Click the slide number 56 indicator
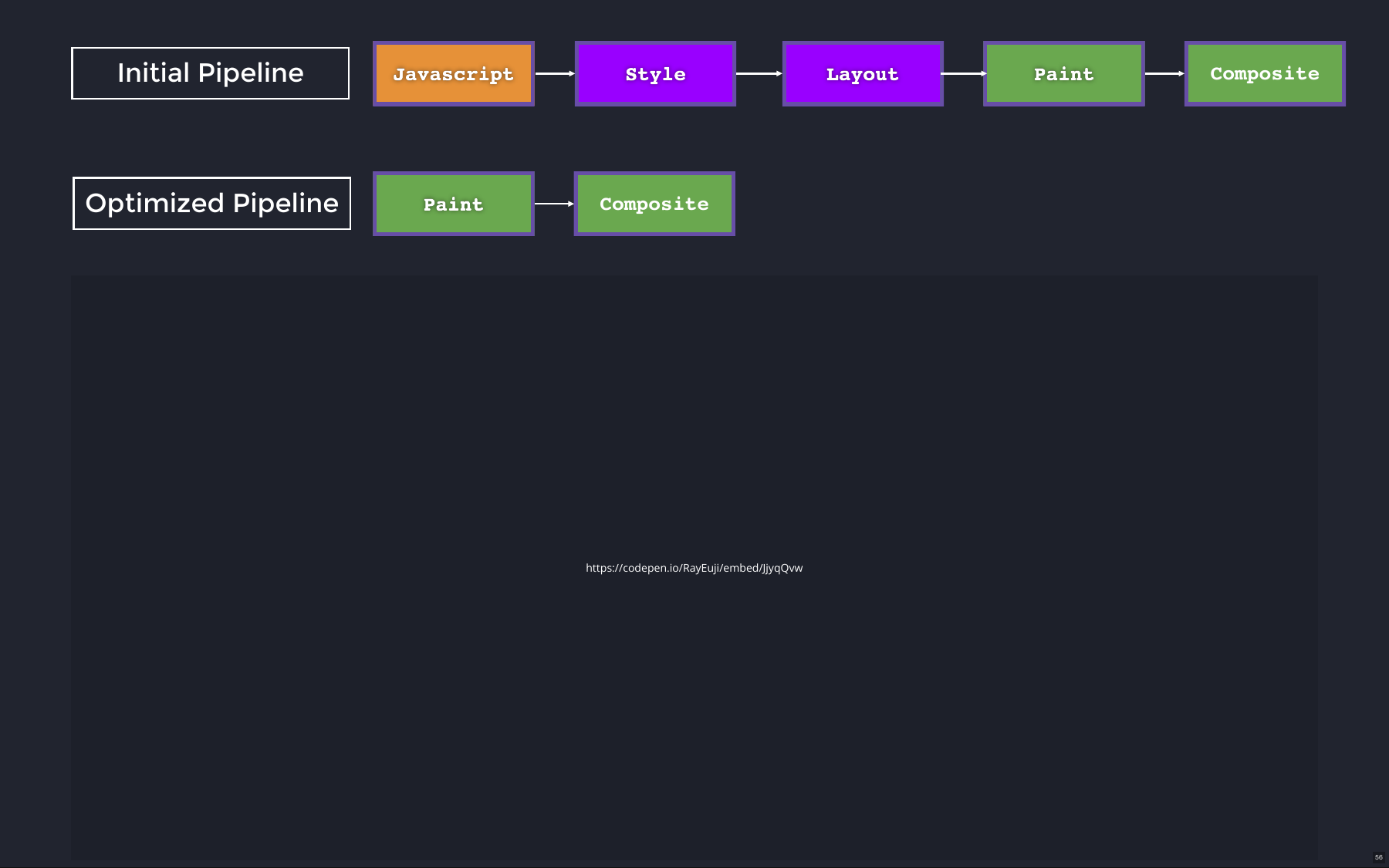 1379,857
